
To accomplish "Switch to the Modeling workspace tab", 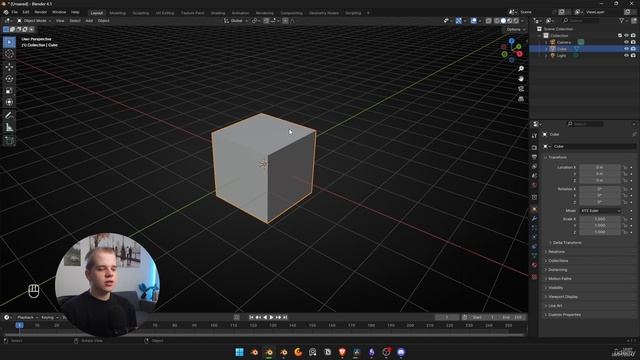I will [x=118, y=13].
